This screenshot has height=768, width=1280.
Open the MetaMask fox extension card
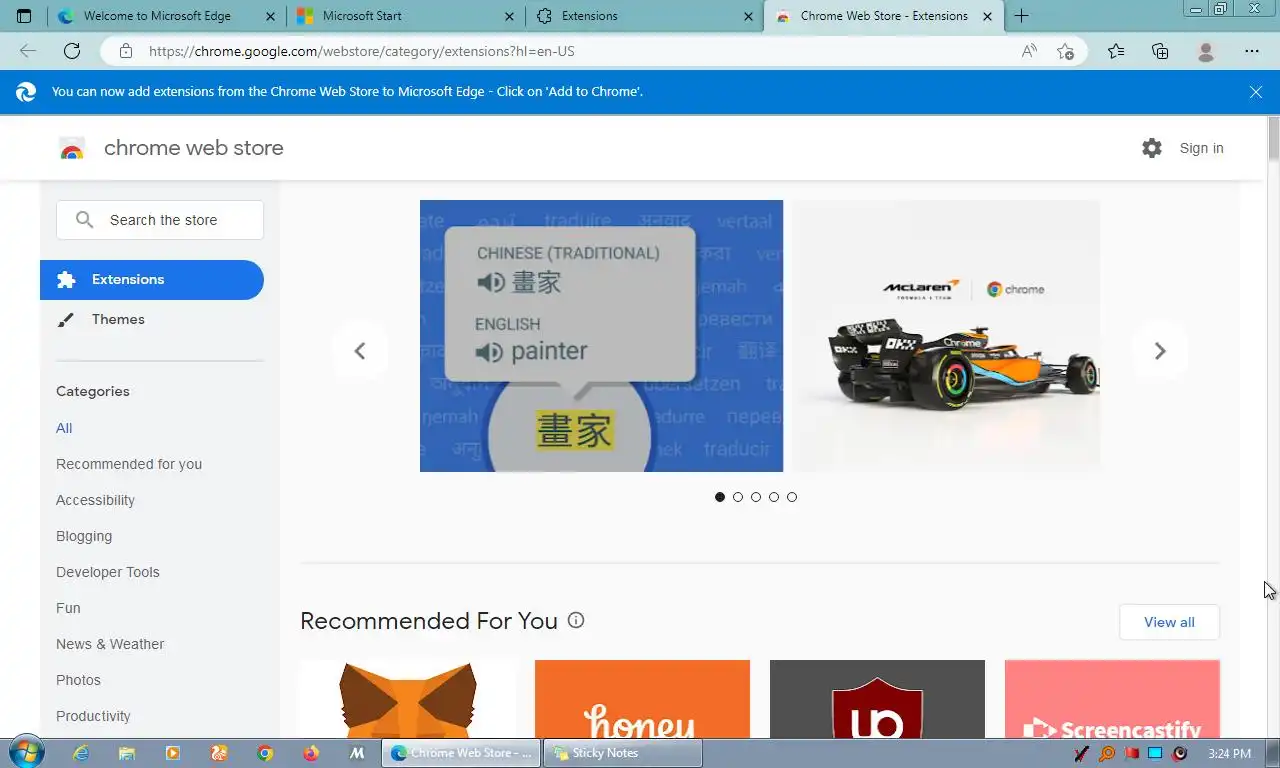tap(407, 699)
